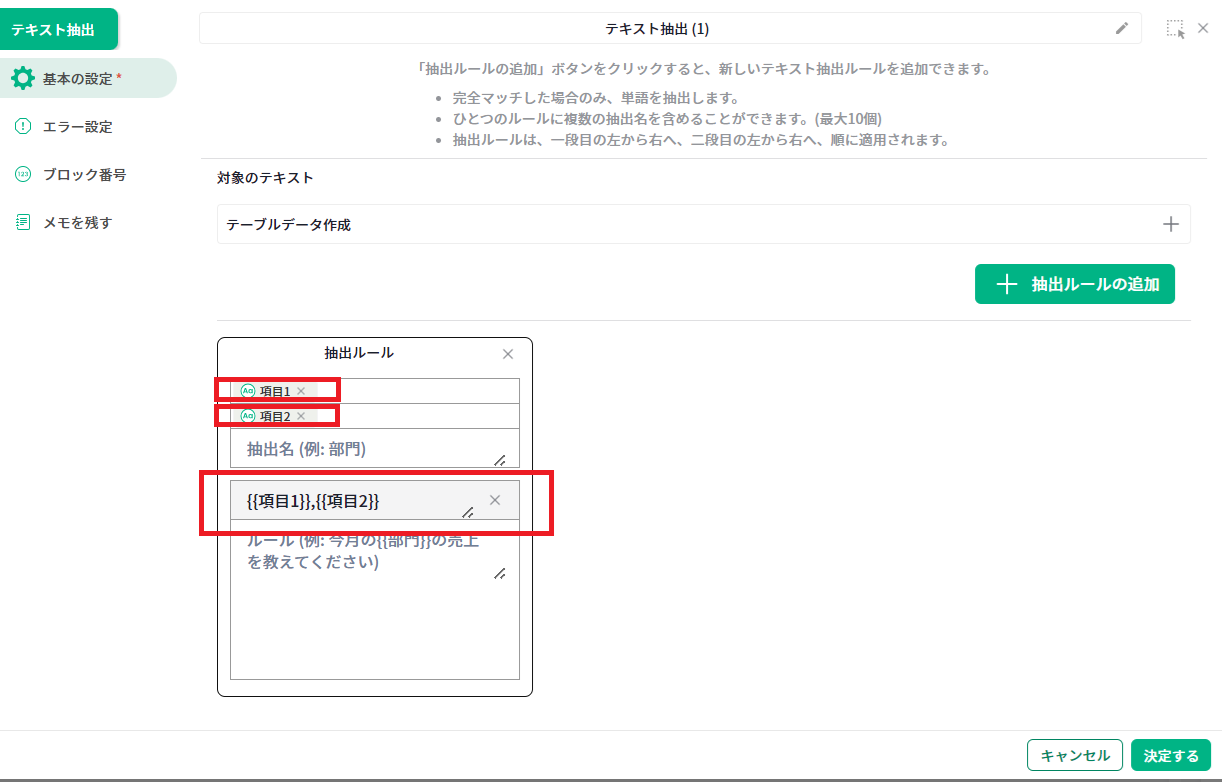
Task: Open the エラー設定 sidebar item
Action: coord(77,127)
